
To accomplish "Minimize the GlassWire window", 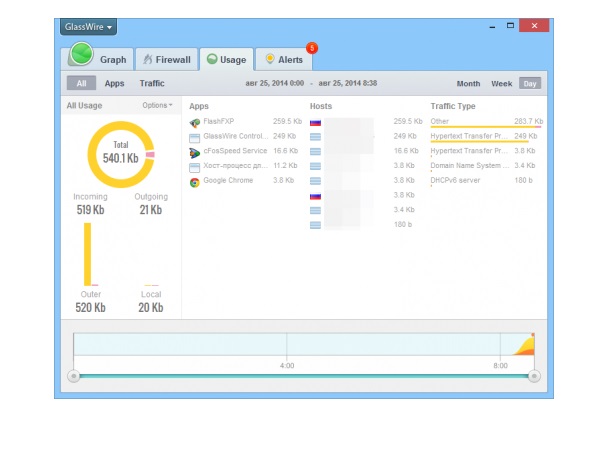I will click(x=492, y=26).
